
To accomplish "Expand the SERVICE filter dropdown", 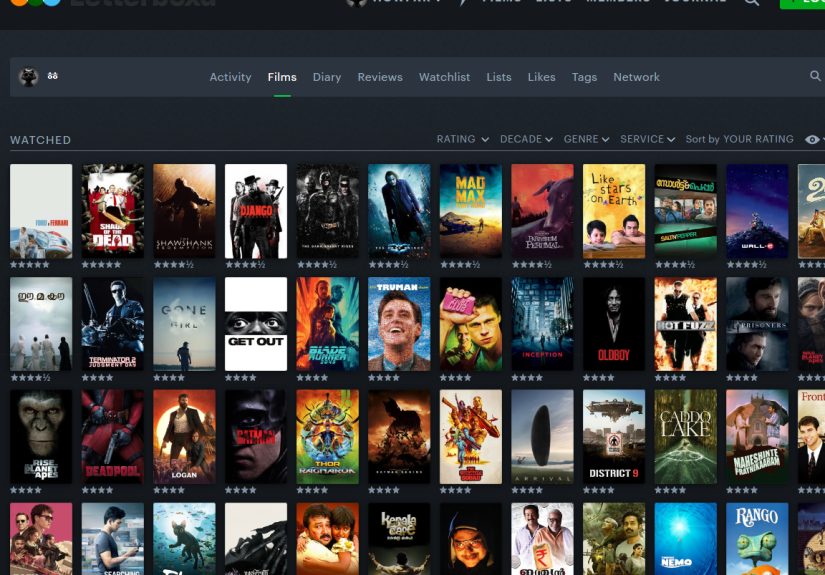I will [x=647, y=139].
